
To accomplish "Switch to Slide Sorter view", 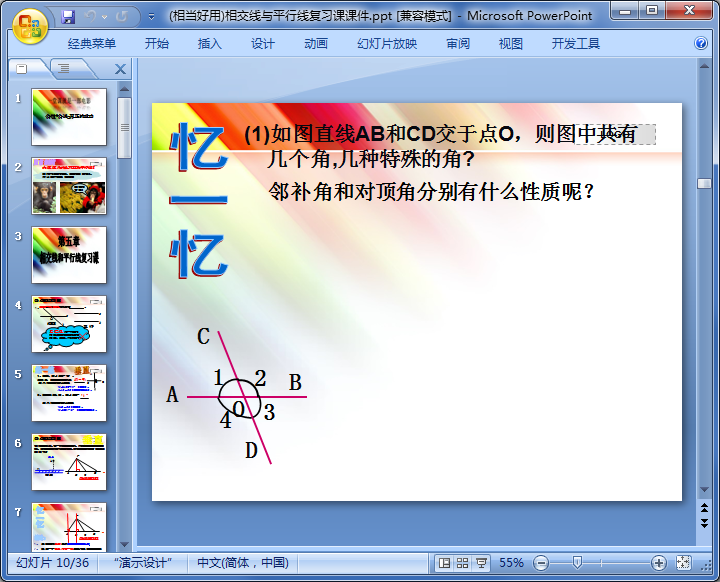I will (x=463, y=563).
